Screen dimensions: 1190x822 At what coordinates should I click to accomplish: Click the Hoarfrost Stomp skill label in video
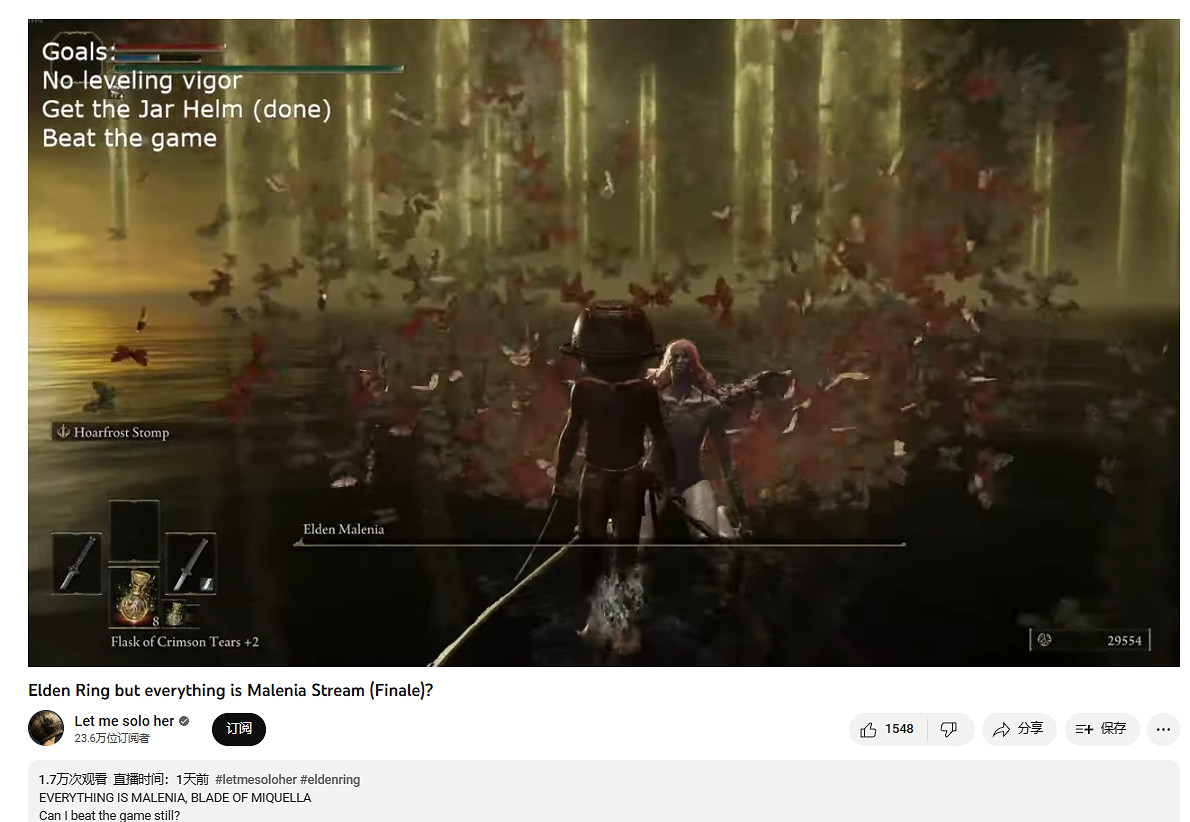tap(112, 432)
